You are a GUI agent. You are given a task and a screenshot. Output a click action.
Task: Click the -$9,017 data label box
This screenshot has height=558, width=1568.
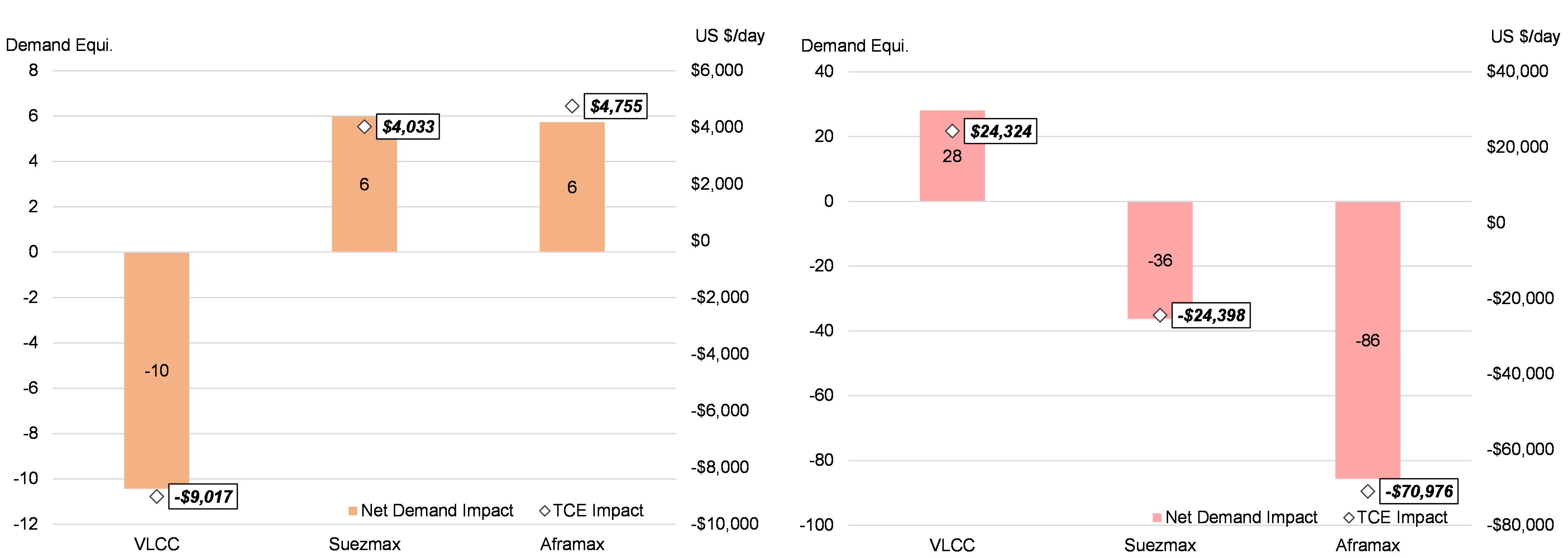pos(203,496)
